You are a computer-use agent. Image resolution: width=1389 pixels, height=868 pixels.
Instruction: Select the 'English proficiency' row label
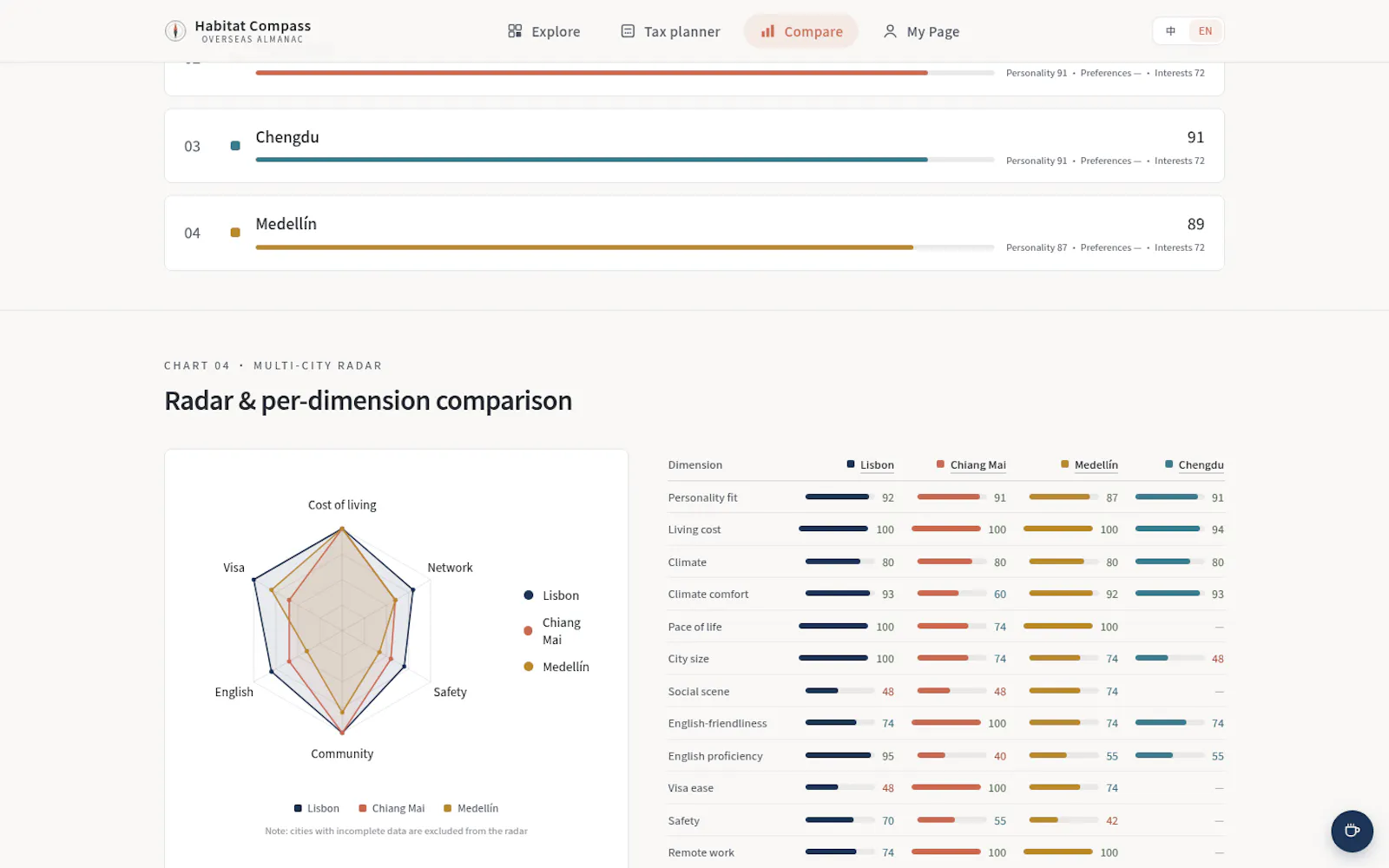pyautogui.click(x=715, y=756)
